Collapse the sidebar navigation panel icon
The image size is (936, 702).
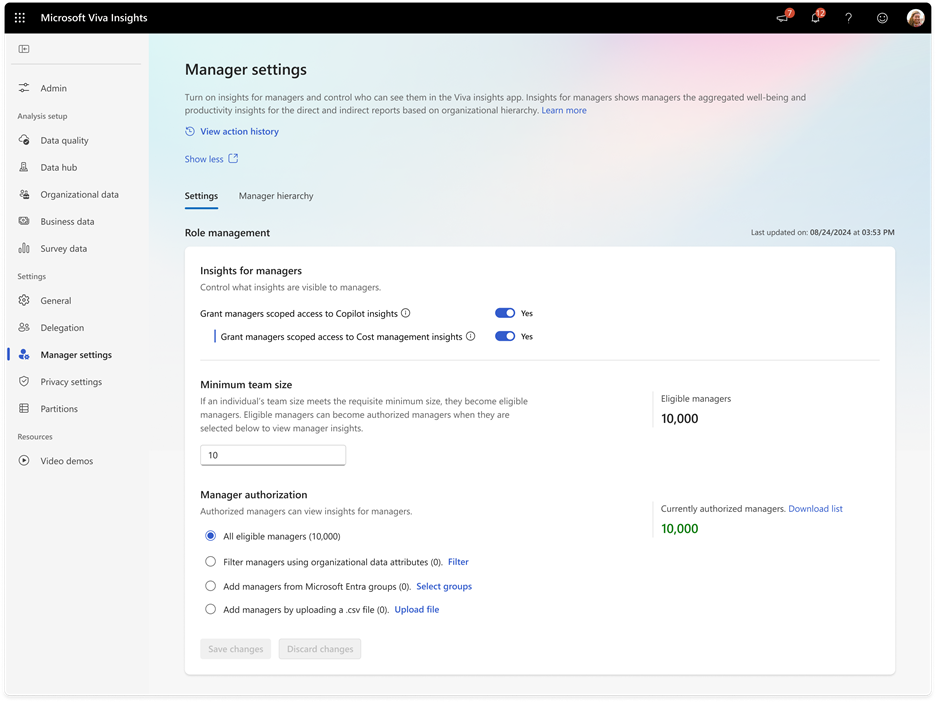click(24, 49)
